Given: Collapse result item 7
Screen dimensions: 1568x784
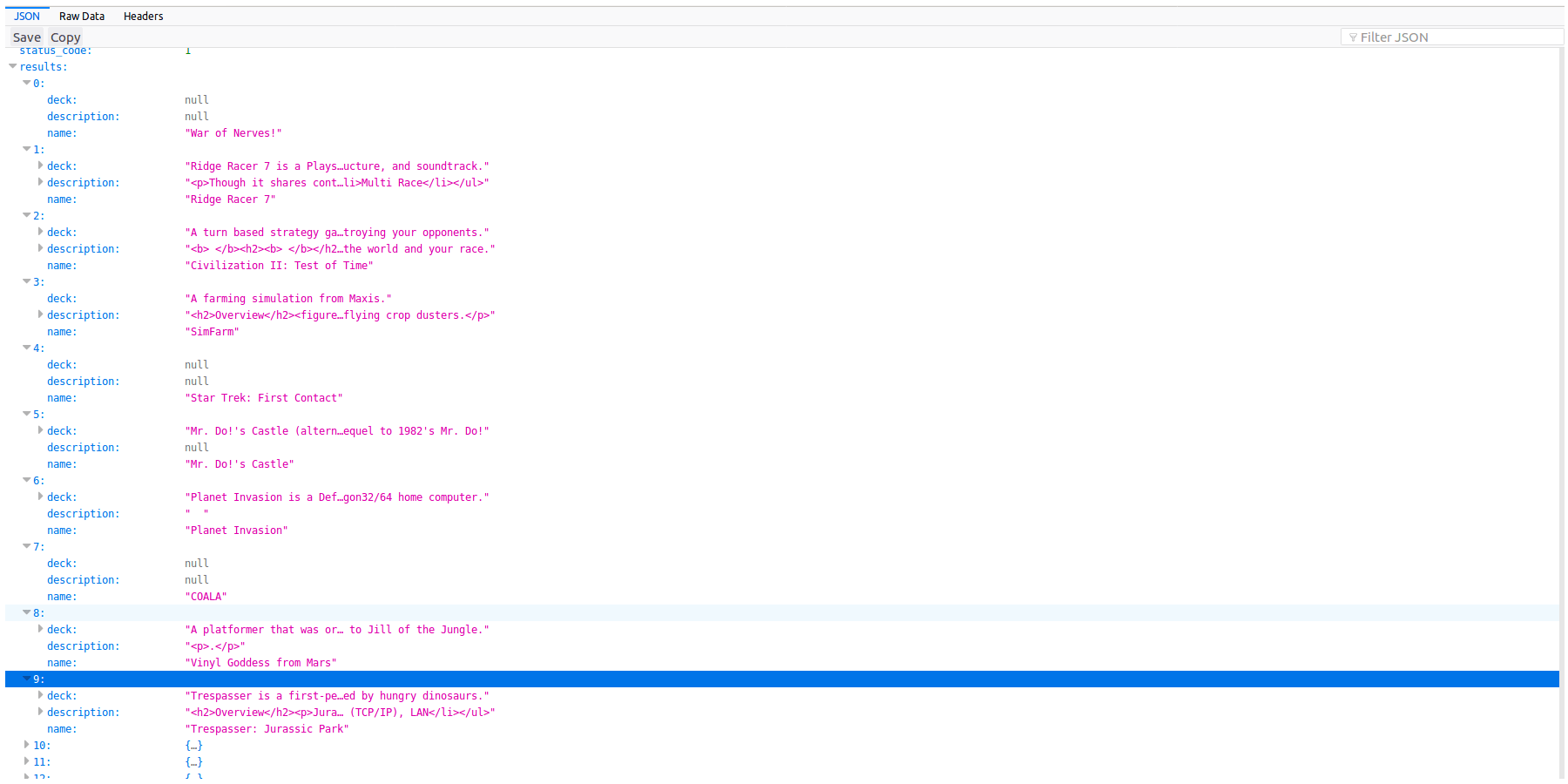Looking at the screenshot, I should pos(27,546).
